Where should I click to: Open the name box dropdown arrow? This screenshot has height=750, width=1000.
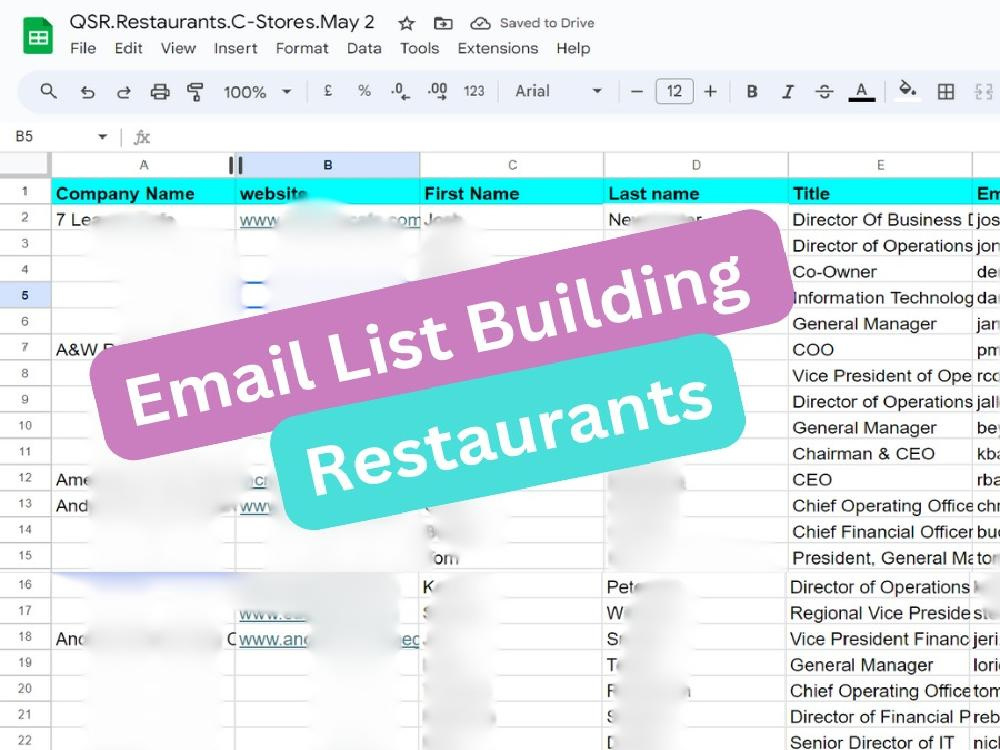pyautogui.click(x=102, y=137)
